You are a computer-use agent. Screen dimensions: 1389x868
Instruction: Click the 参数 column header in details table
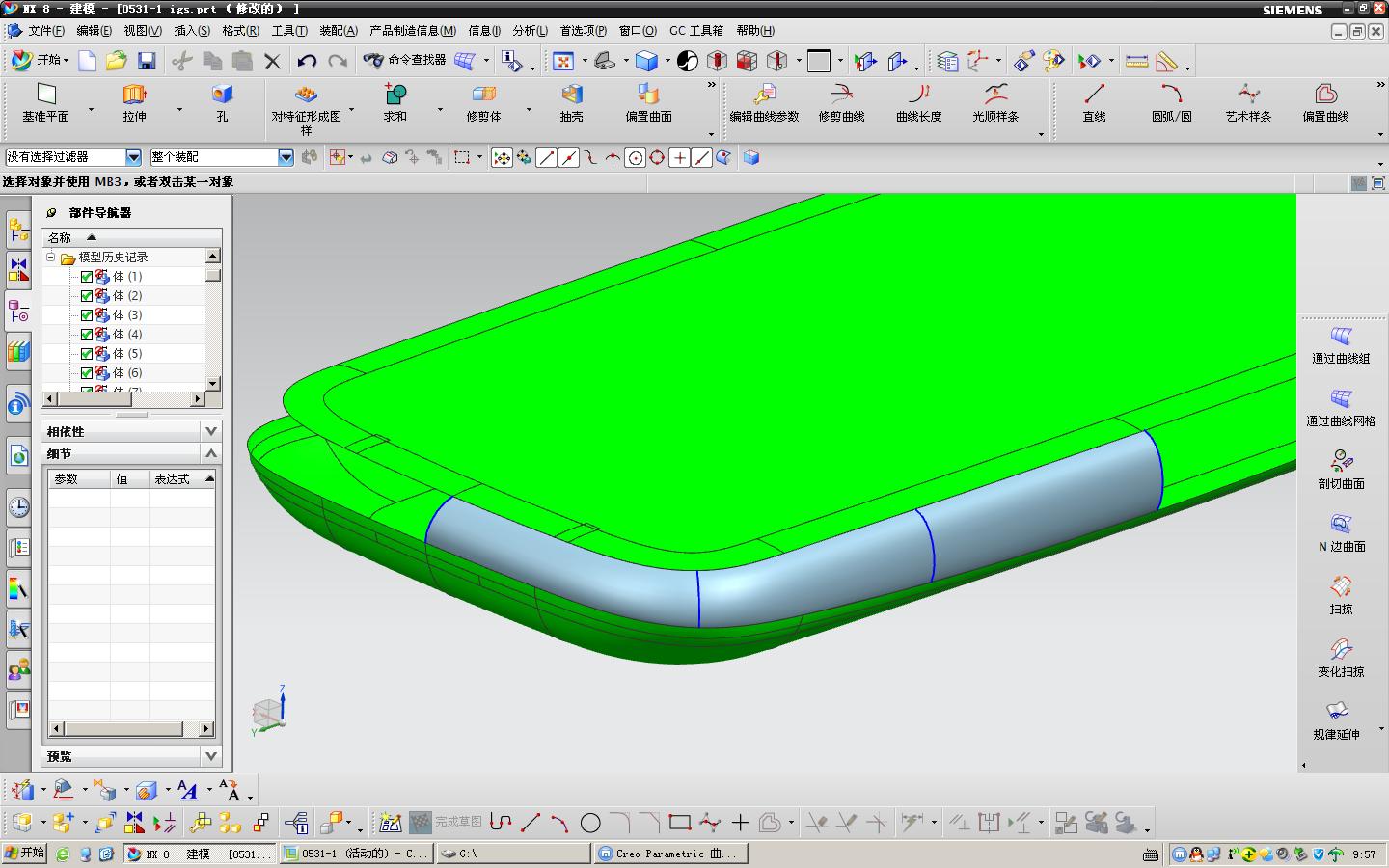tap(79, 478)
